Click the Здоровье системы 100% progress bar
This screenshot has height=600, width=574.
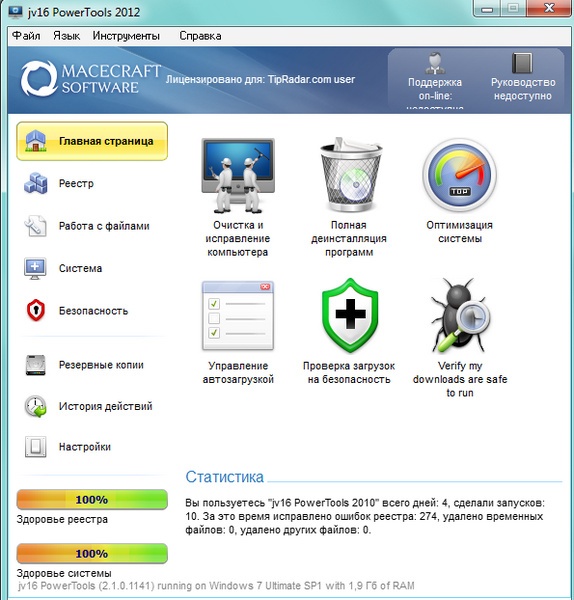click(x=92, y=553)
